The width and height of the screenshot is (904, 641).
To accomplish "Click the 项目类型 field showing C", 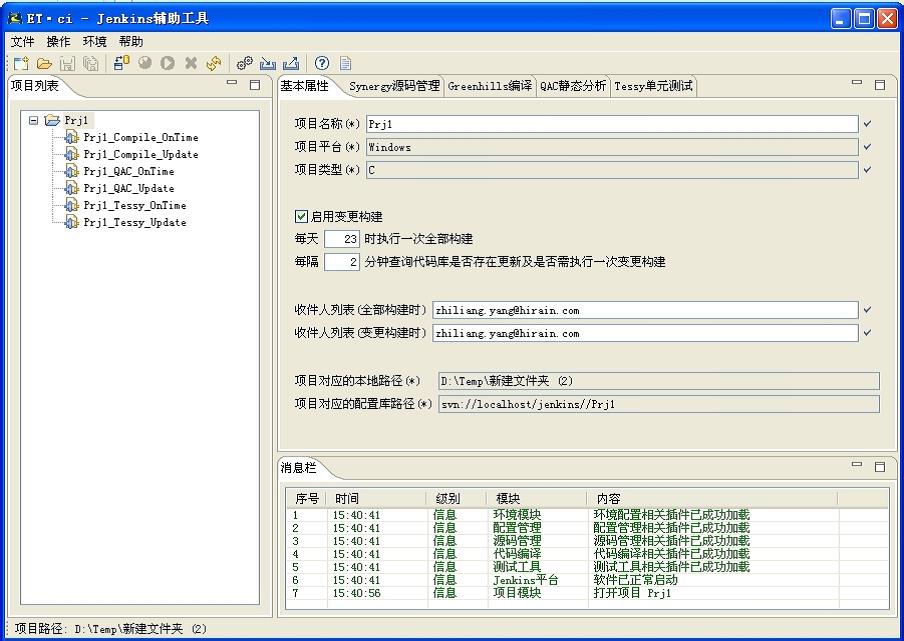I will (612, 170).
